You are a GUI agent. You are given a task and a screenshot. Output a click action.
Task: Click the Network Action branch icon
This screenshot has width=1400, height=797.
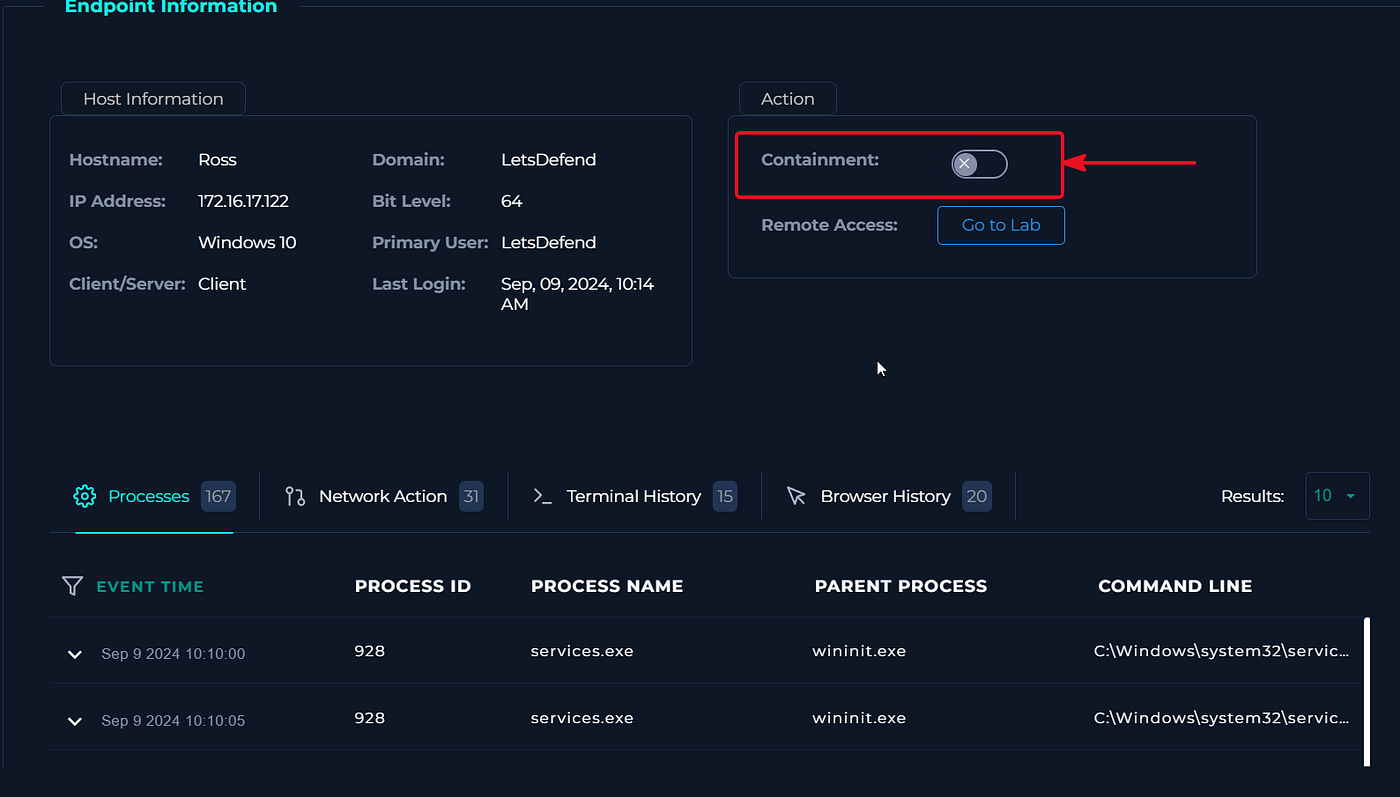pyautogui.click(x=295, y=496)
